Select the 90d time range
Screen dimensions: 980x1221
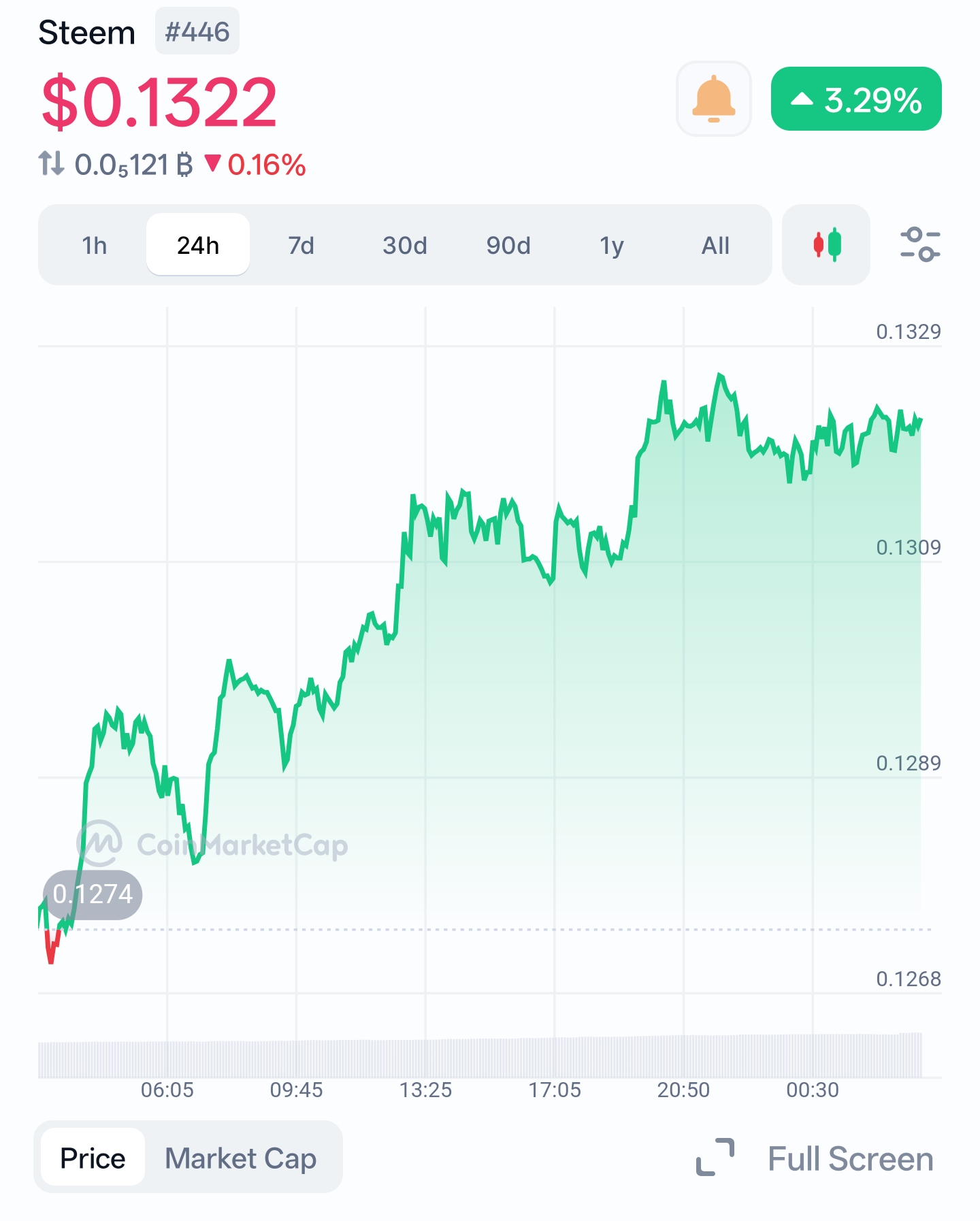click(508, 245)
